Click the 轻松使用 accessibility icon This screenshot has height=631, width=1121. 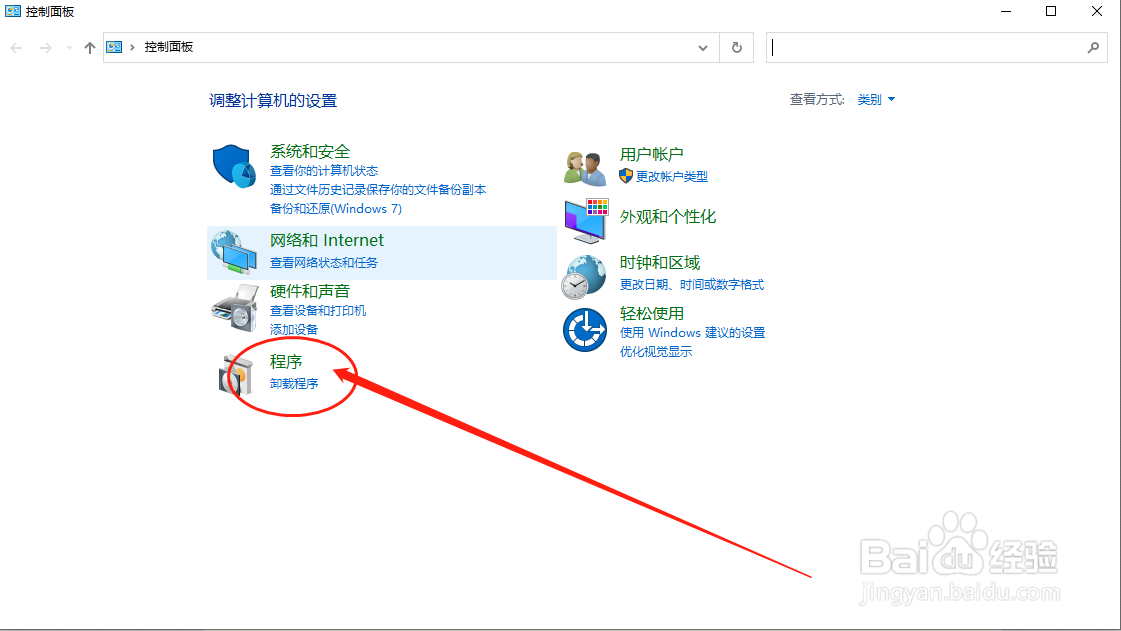tap(584, 329)
